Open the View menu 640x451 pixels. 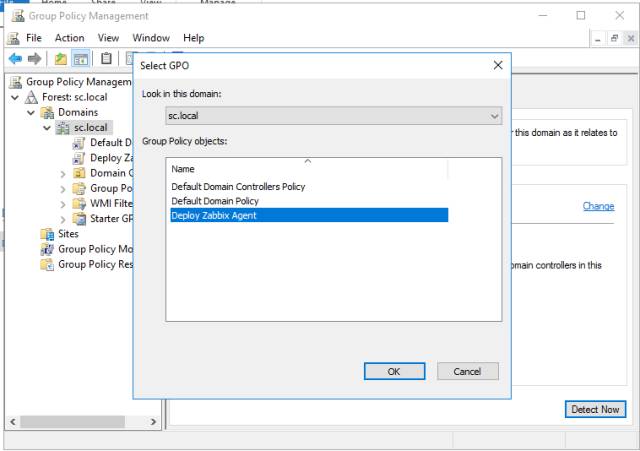click(x=108, y=38)
